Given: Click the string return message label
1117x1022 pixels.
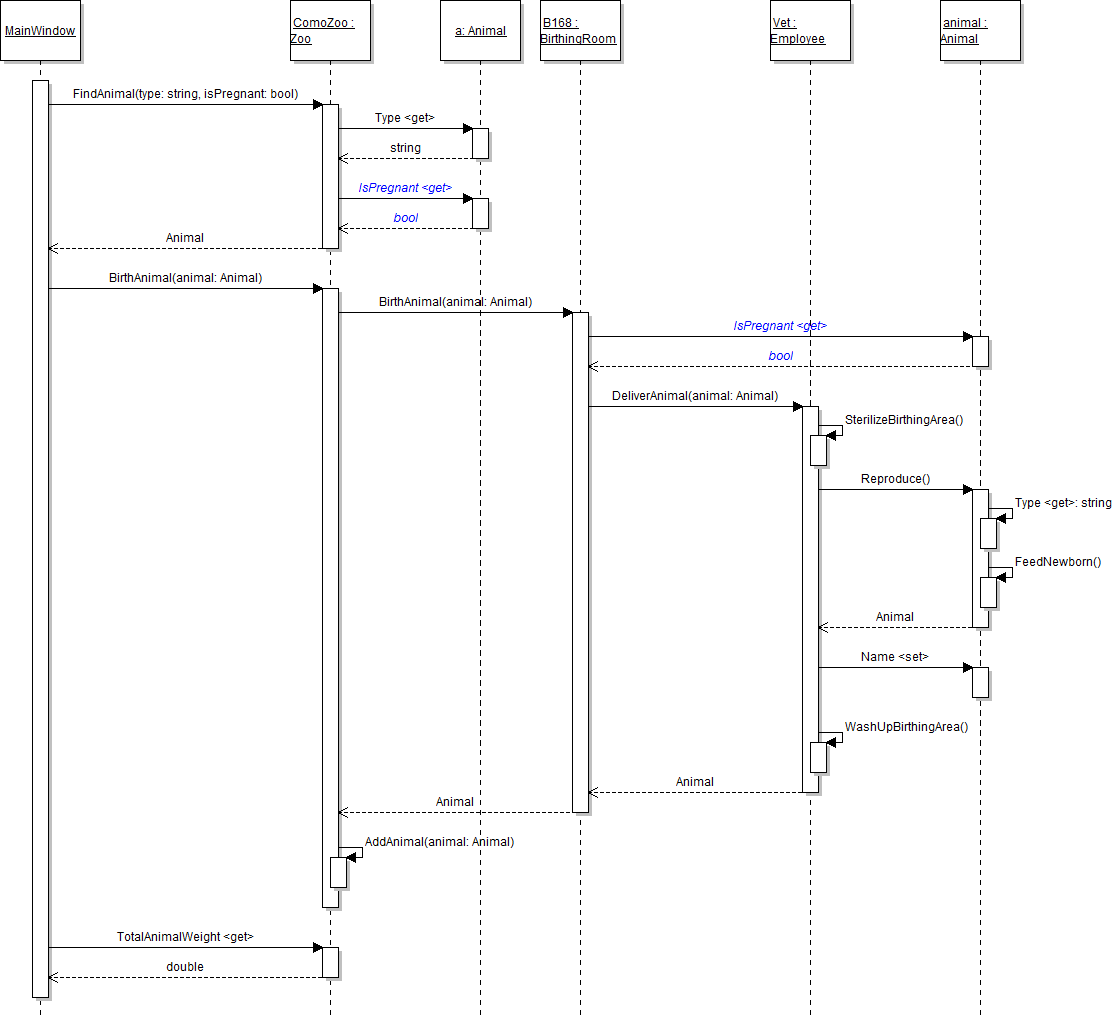Looking at the screenshot, I should point(405,148).
